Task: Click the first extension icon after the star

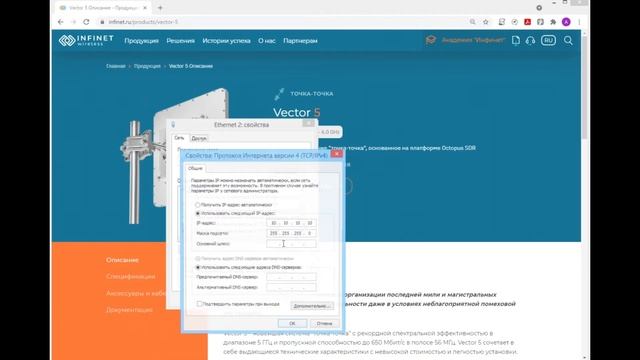Action: [502, 22]
